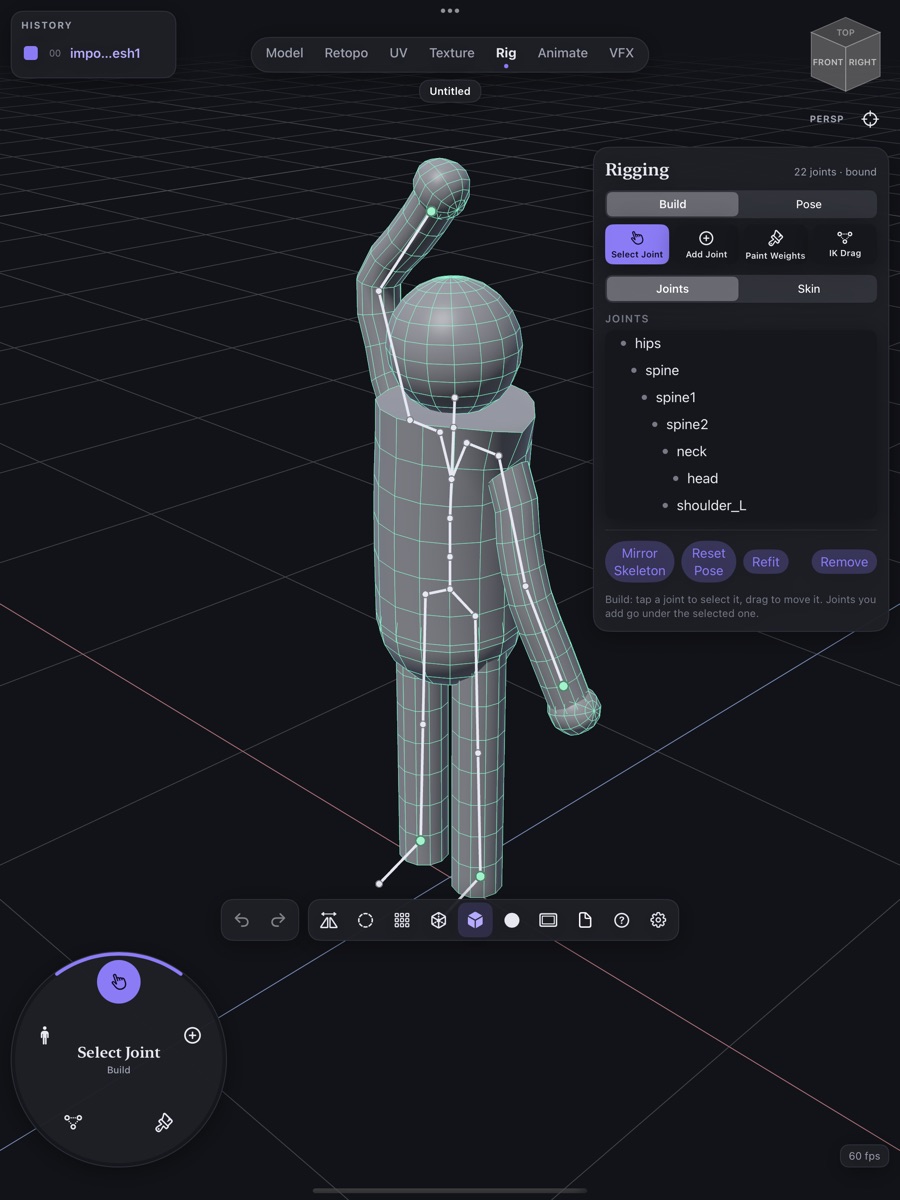Image resolution: width=900 pixels, height=1200 pixels.
Task: Click the humanoid figure icon in wheel
Action: [x=45, y=1035]
